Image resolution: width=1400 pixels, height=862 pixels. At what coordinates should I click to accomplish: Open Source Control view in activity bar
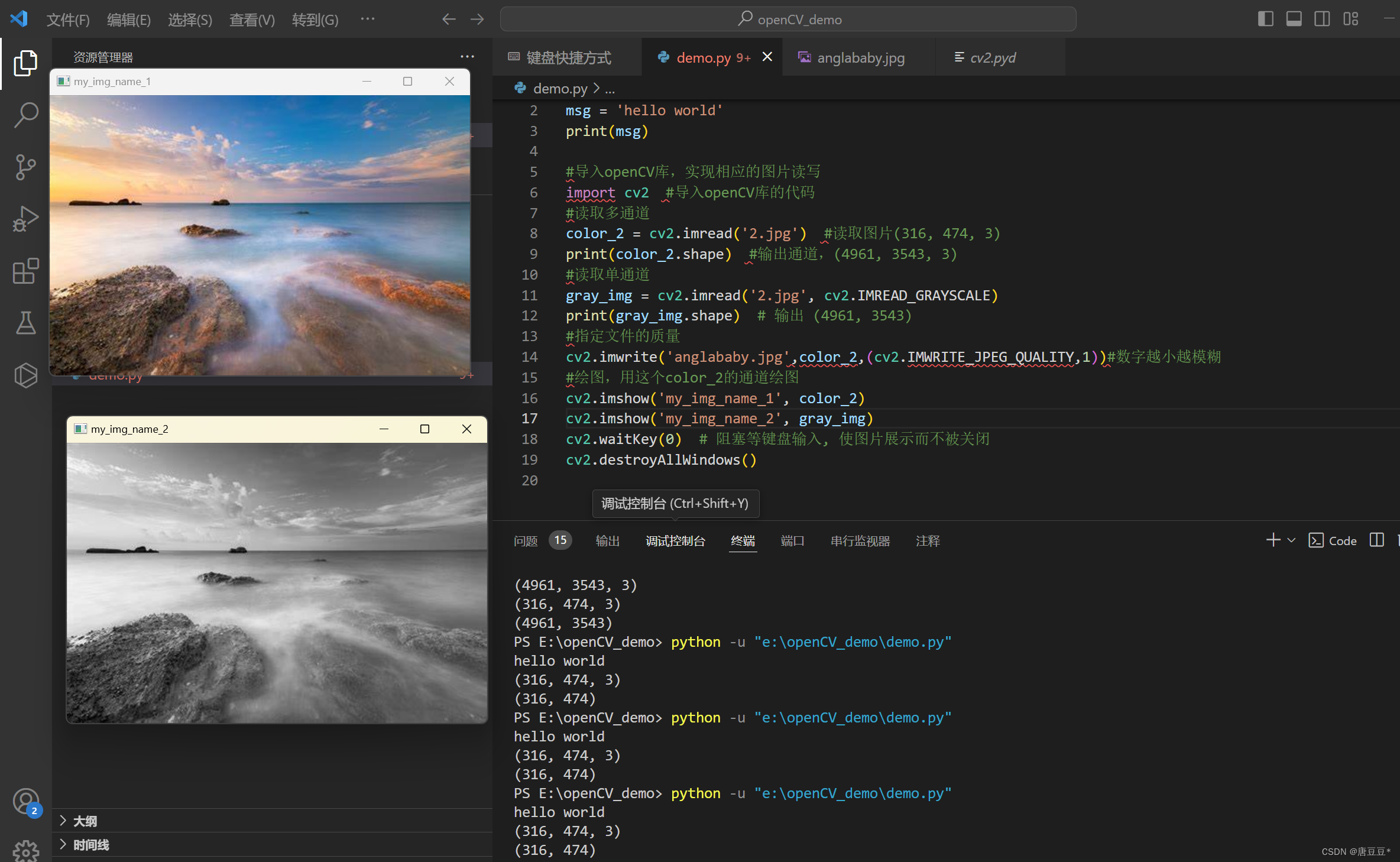(25, 167)
